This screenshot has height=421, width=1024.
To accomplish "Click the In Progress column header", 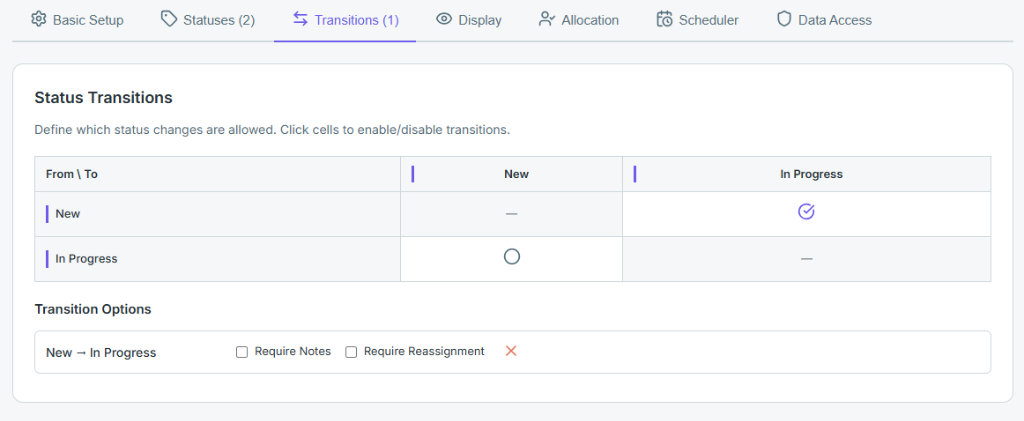I will click(x=807, y=174).
